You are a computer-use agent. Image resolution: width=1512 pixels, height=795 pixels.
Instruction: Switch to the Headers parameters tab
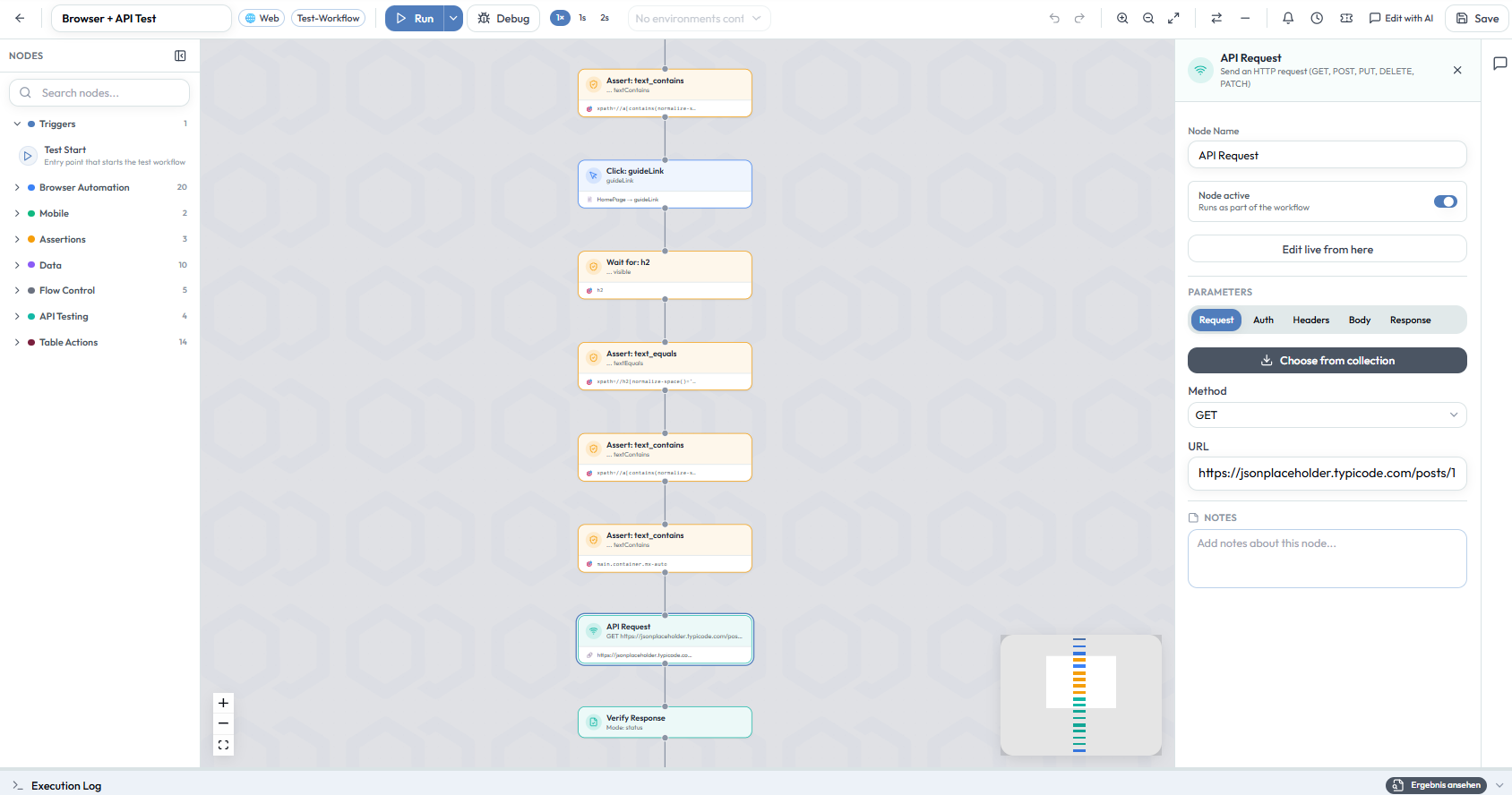1311,321
